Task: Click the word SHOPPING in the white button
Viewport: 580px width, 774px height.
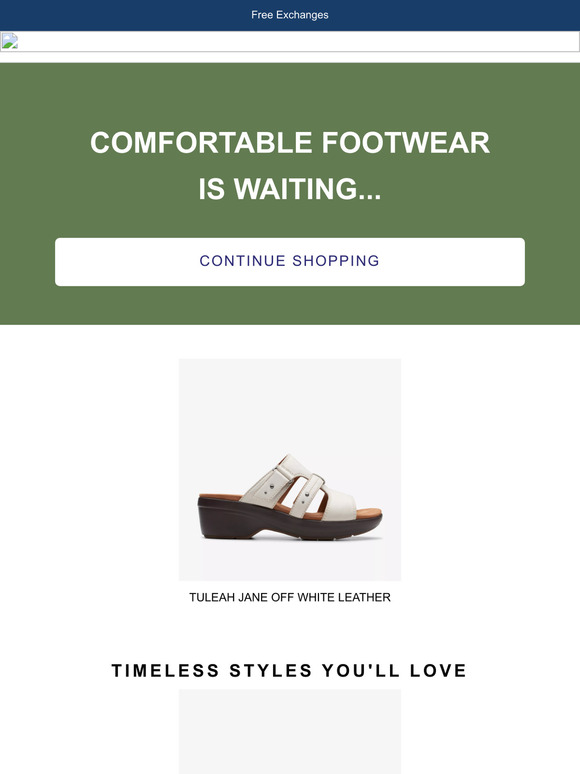Action: [x=336, y=261]
